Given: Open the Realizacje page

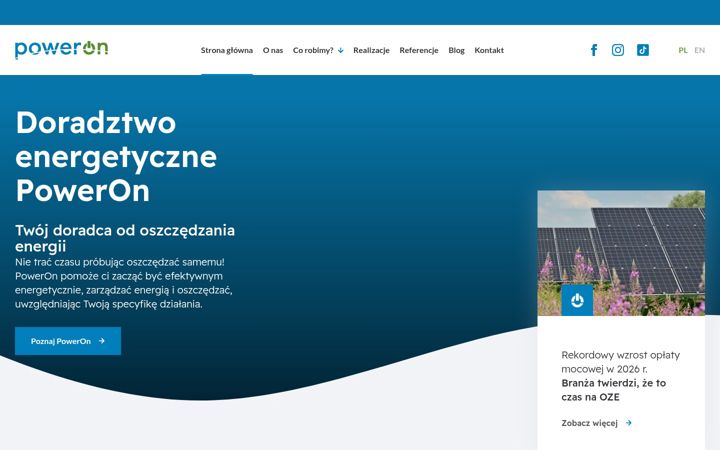Looking at the screenshot, I should coord(371,50).
